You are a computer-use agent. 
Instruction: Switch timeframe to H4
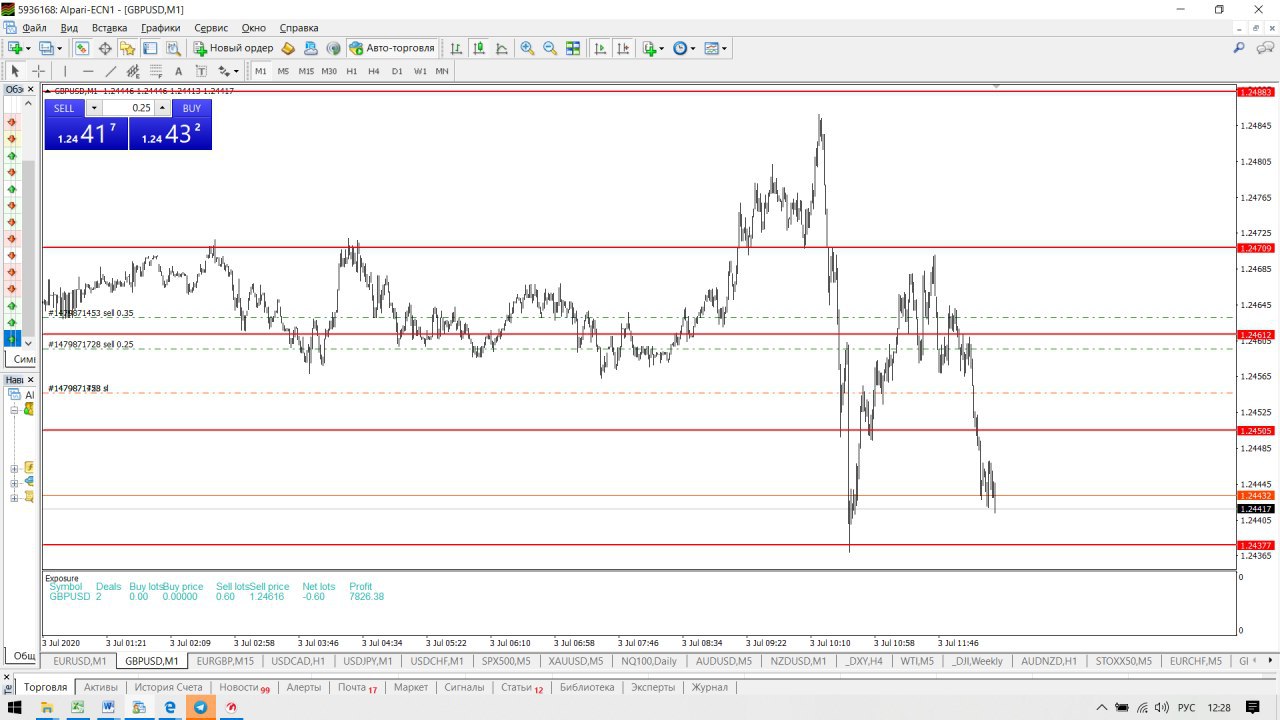click(x=374, y=71)
